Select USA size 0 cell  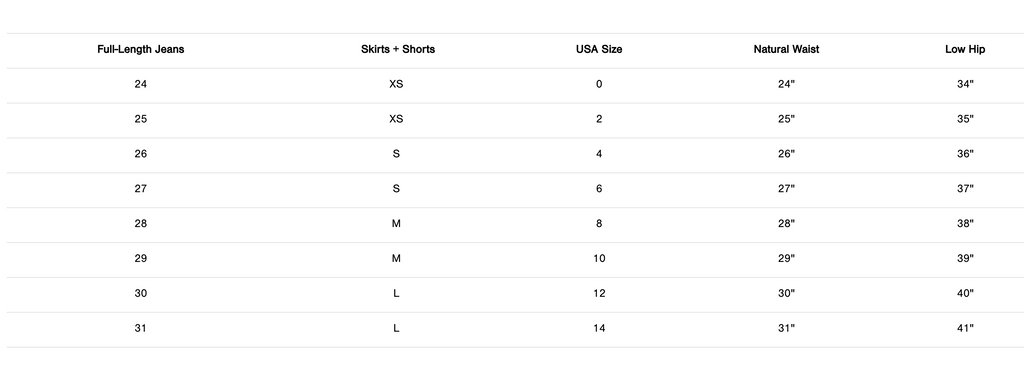[x=599, y=84]
